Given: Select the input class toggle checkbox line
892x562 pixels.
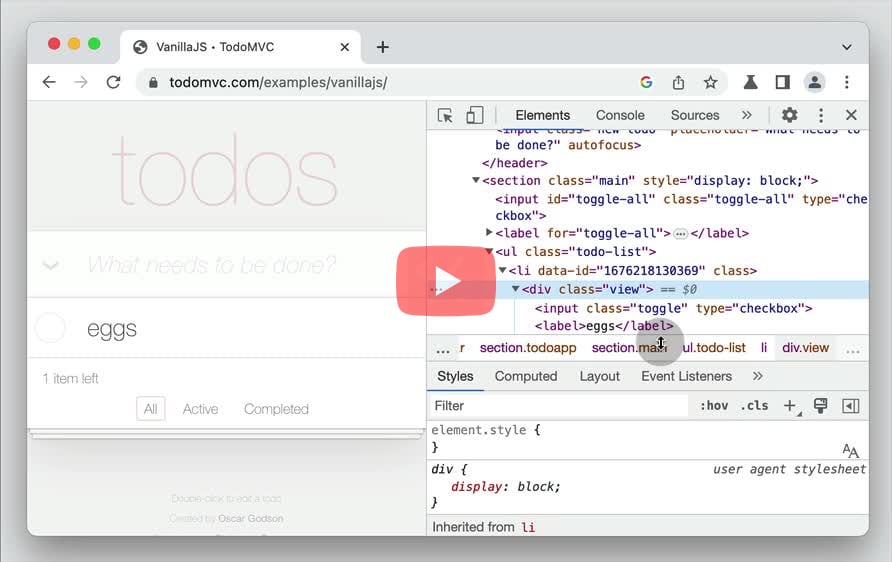Looking at the screenshot, I should pyautogui.click(x=674, y=308).
